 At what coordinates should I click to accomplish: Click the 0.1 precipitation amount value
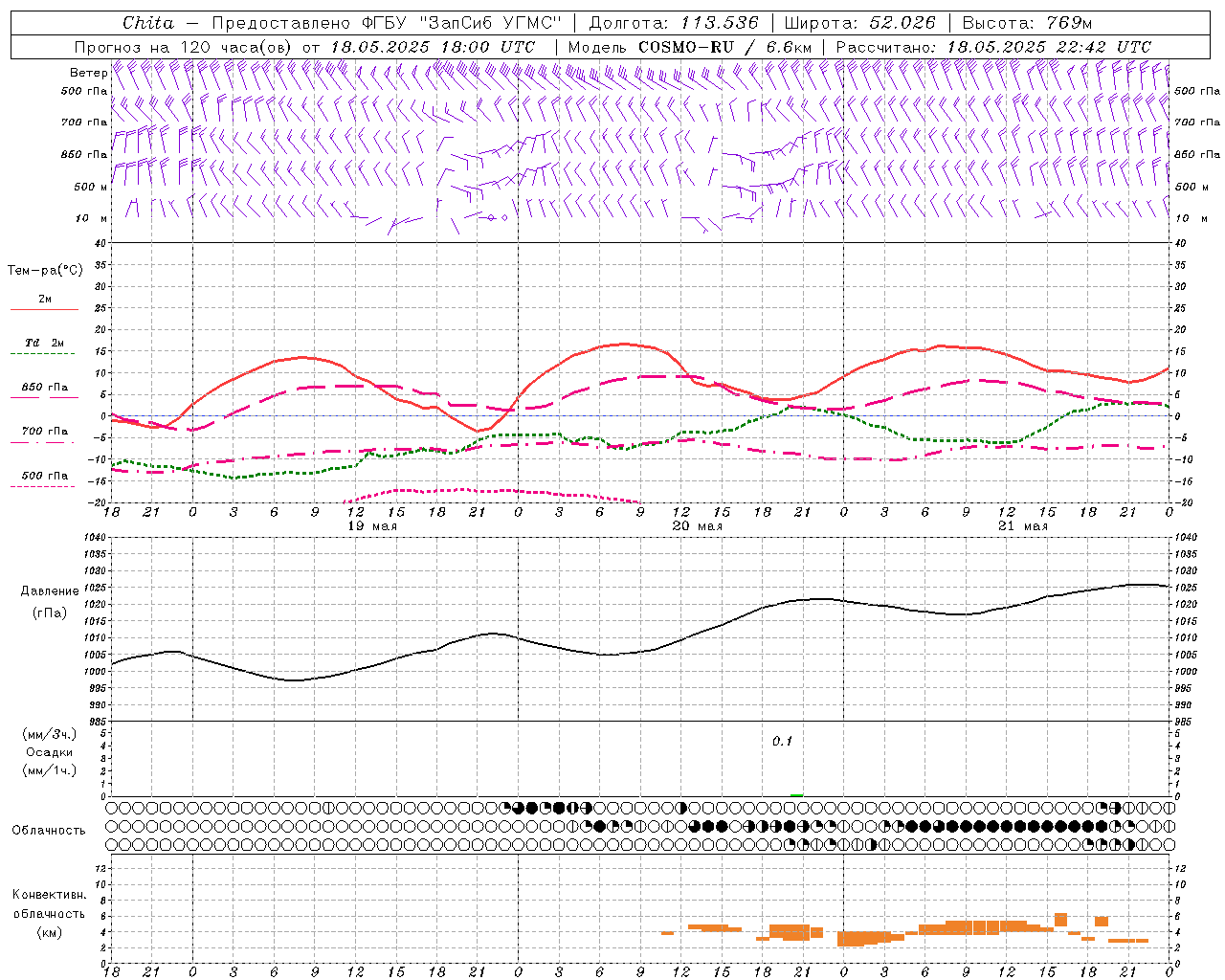783,741
